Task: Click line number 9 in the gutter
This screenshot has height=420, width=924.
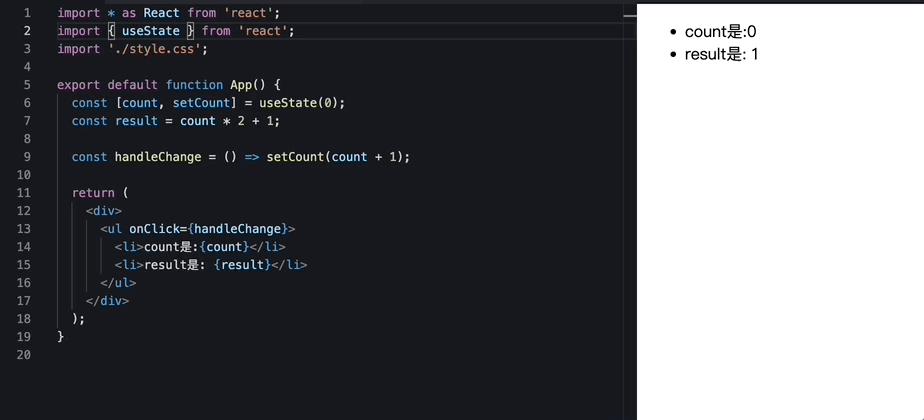Action: tap(27, 157)
